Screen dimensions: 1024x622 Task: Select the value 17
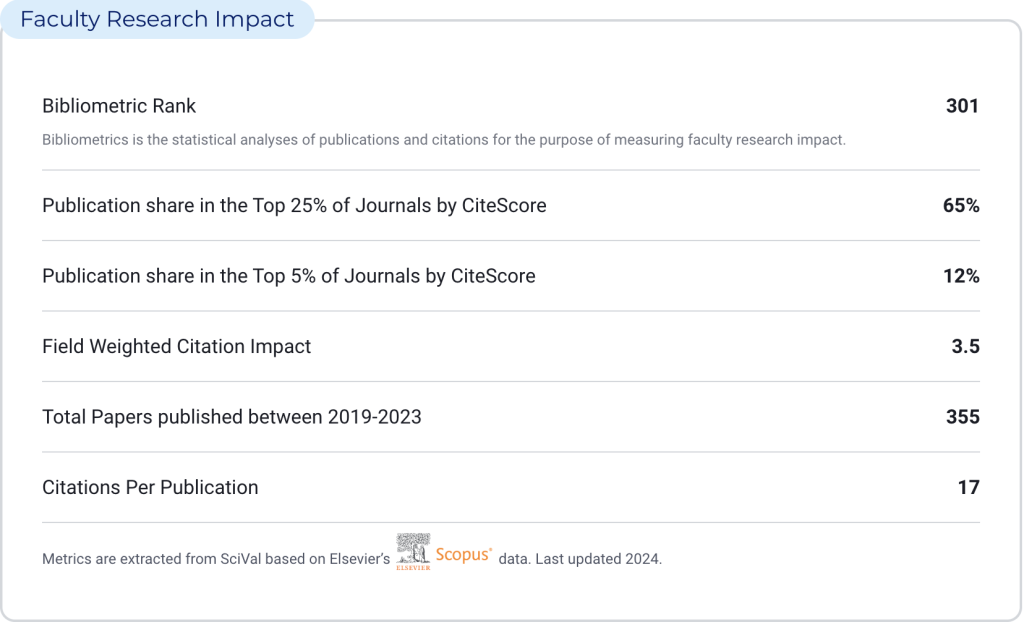pos(968,487)
